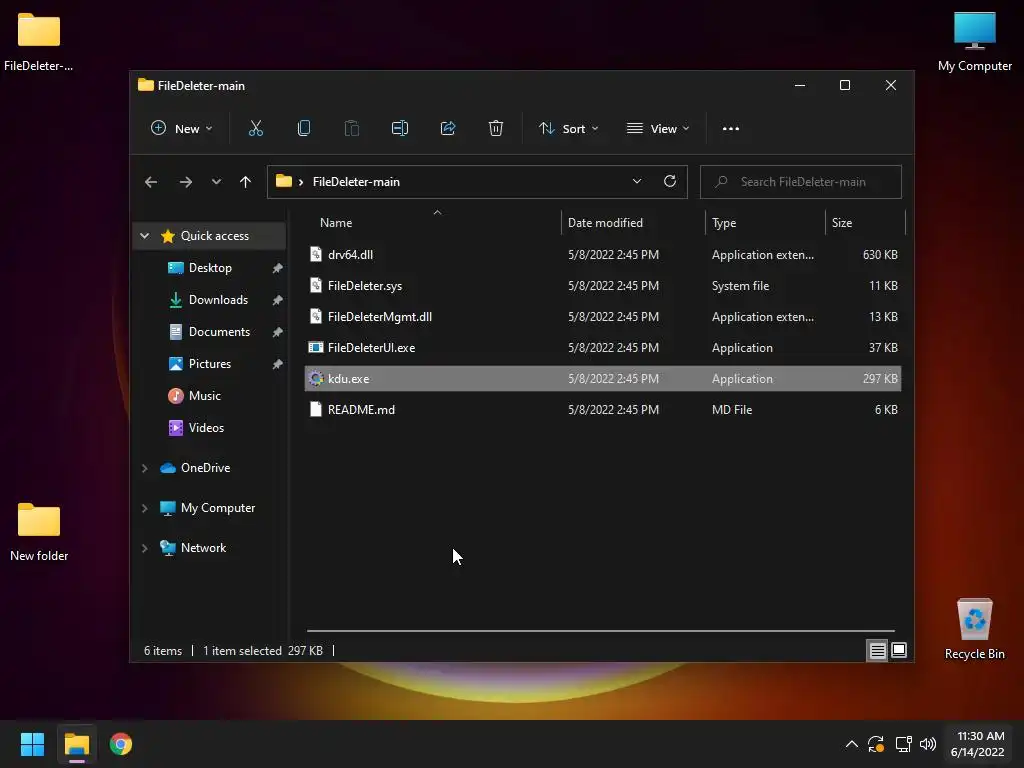This screenshot has height=768, width=1024.
Task: Select the FileDeleterUI.exe application icon
Action: pos(315,347)
